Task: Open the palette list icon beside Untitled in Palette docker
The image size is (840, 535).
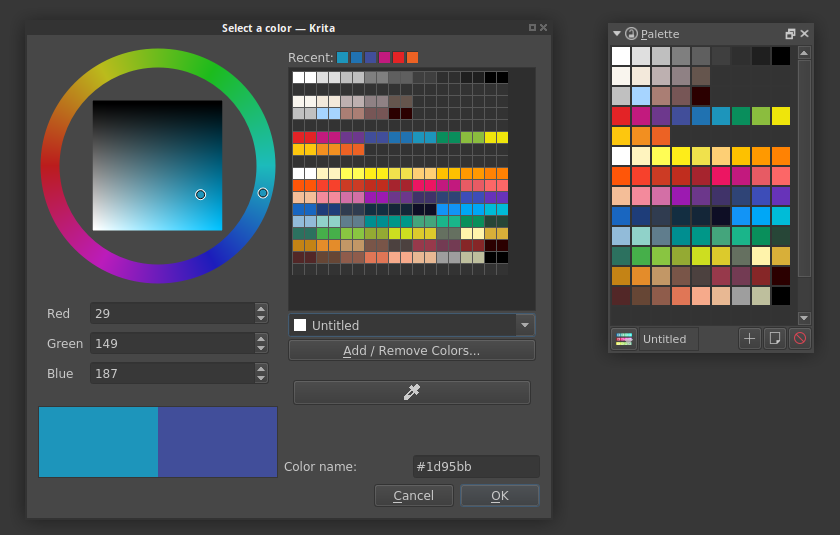Action: coord(624,339)
